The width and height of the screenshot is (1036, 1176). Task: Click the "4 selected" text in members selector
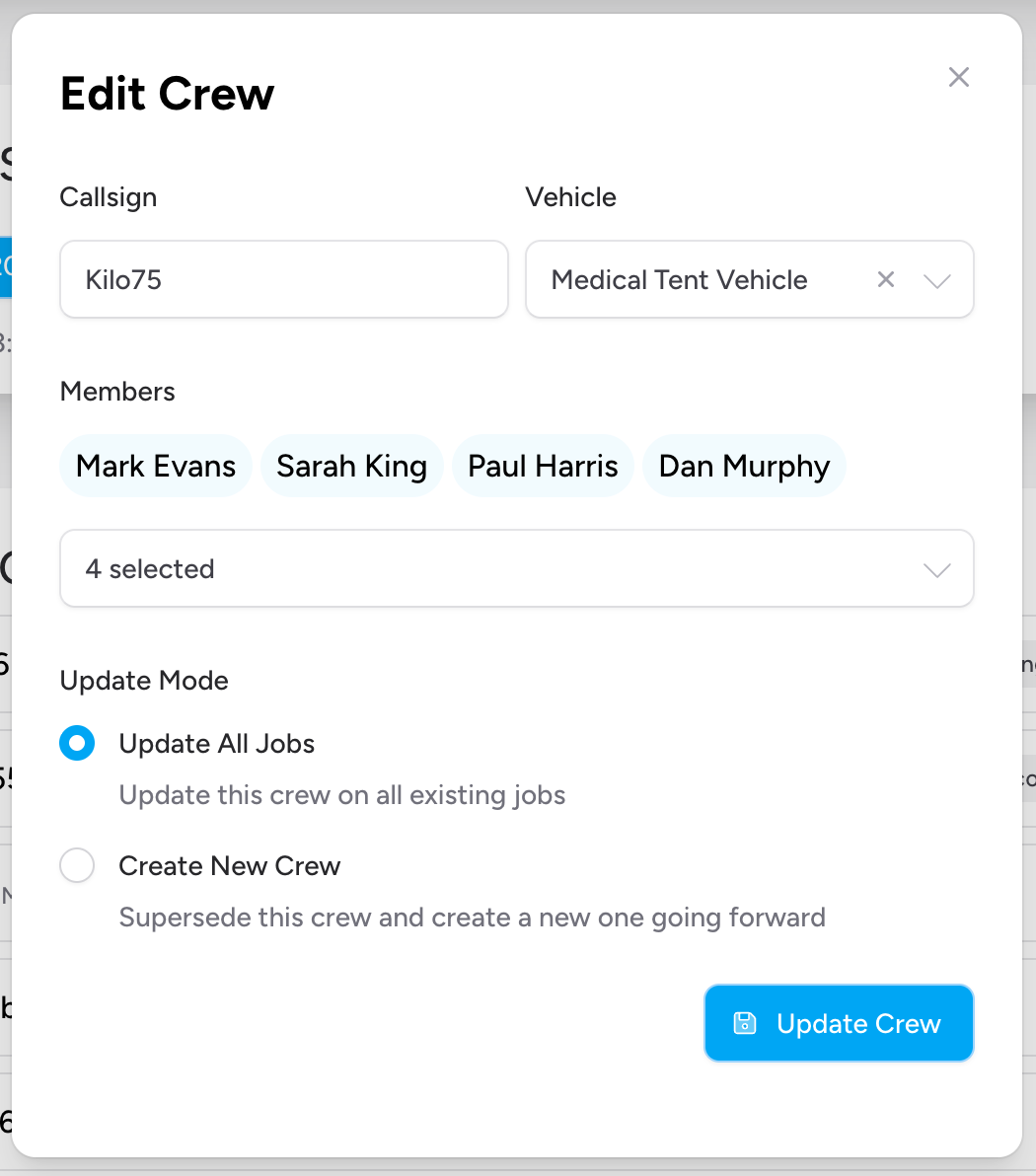tap(150, 568)
